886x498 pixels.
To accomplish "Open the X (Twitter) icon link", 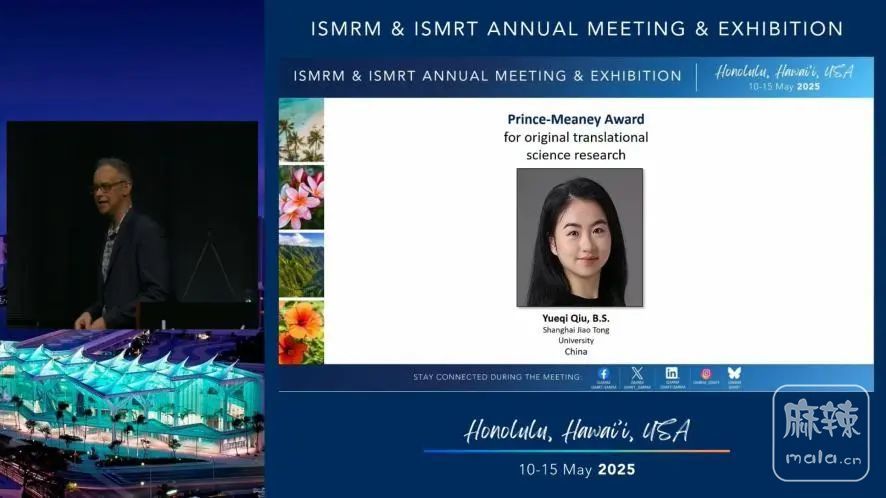I will point(637,373).
